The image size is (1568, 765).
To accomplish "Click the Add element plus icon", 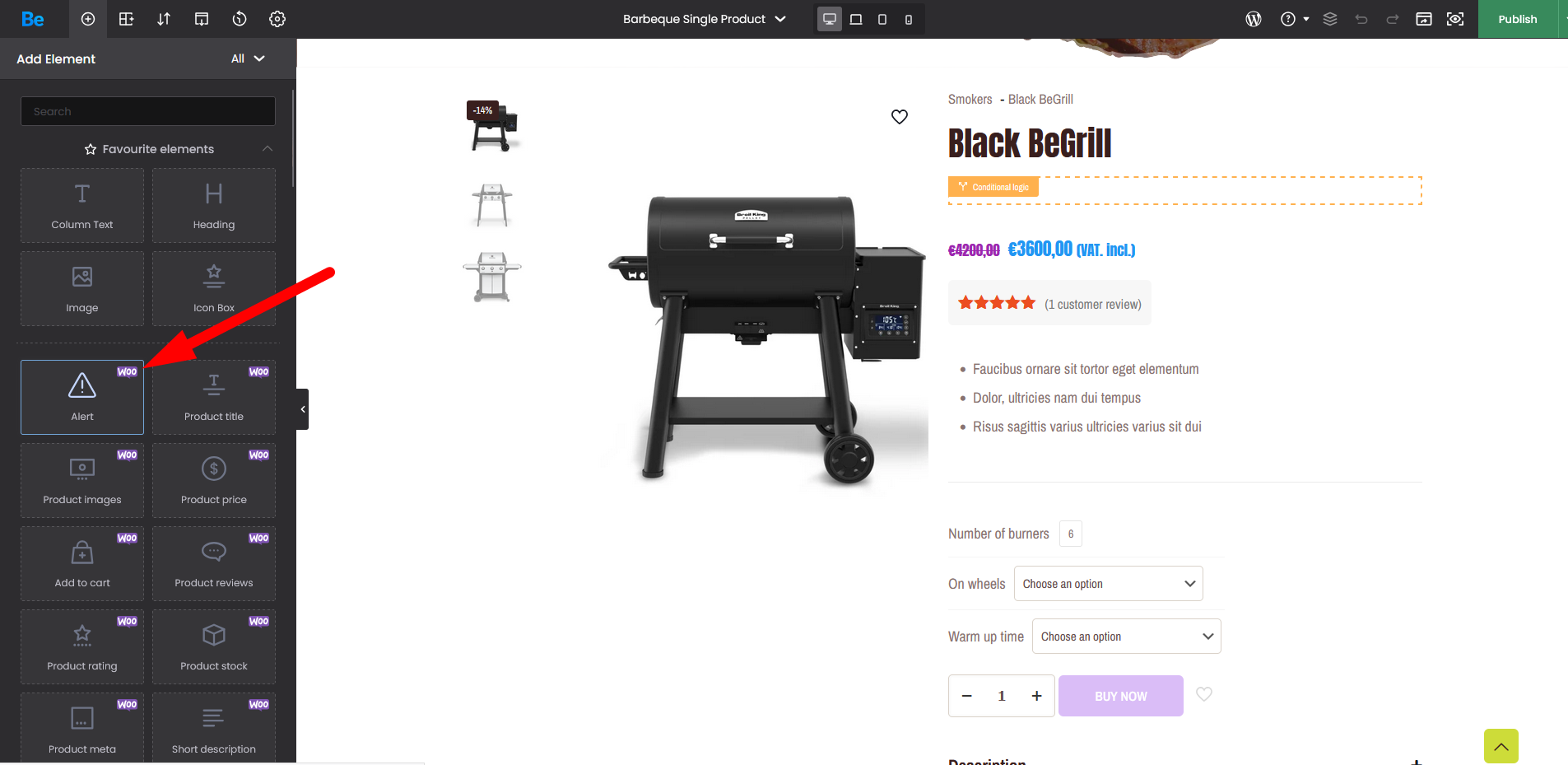I will [x=88, y=19].
